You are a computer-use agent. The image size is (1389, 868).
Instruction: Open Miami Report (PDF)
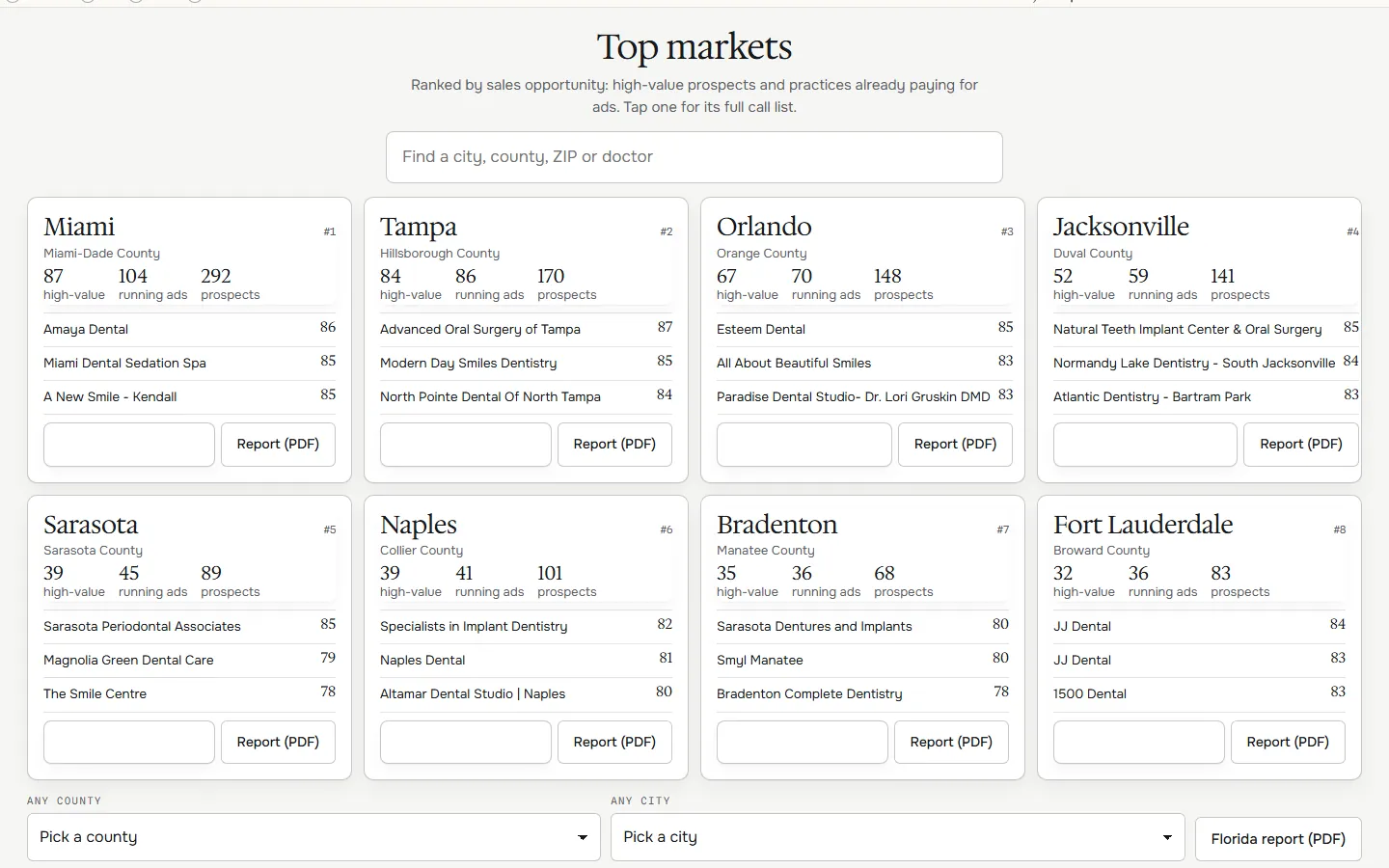278,445
